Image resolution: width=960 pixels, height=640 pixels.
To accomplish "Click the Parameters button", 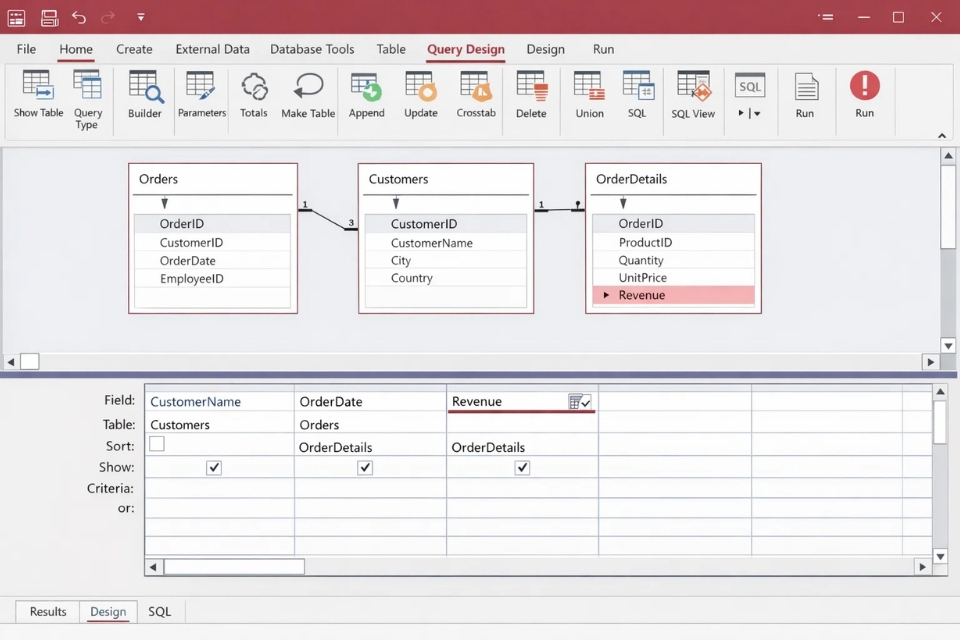I will pos(201,88).
